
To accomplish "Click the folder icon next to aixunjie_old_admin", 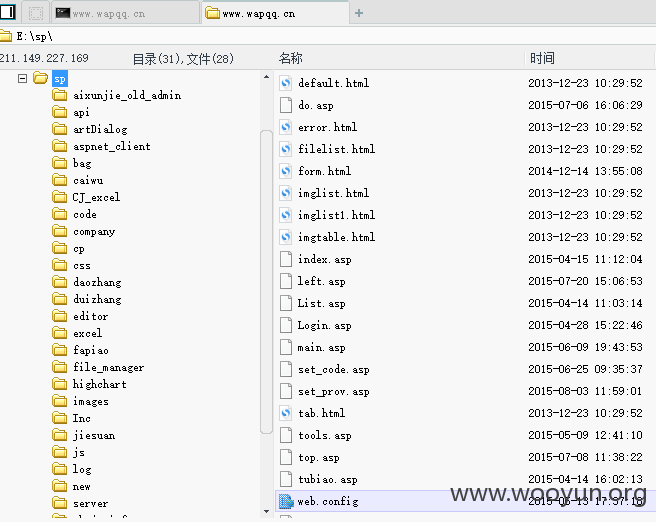I will coord(60,95).
